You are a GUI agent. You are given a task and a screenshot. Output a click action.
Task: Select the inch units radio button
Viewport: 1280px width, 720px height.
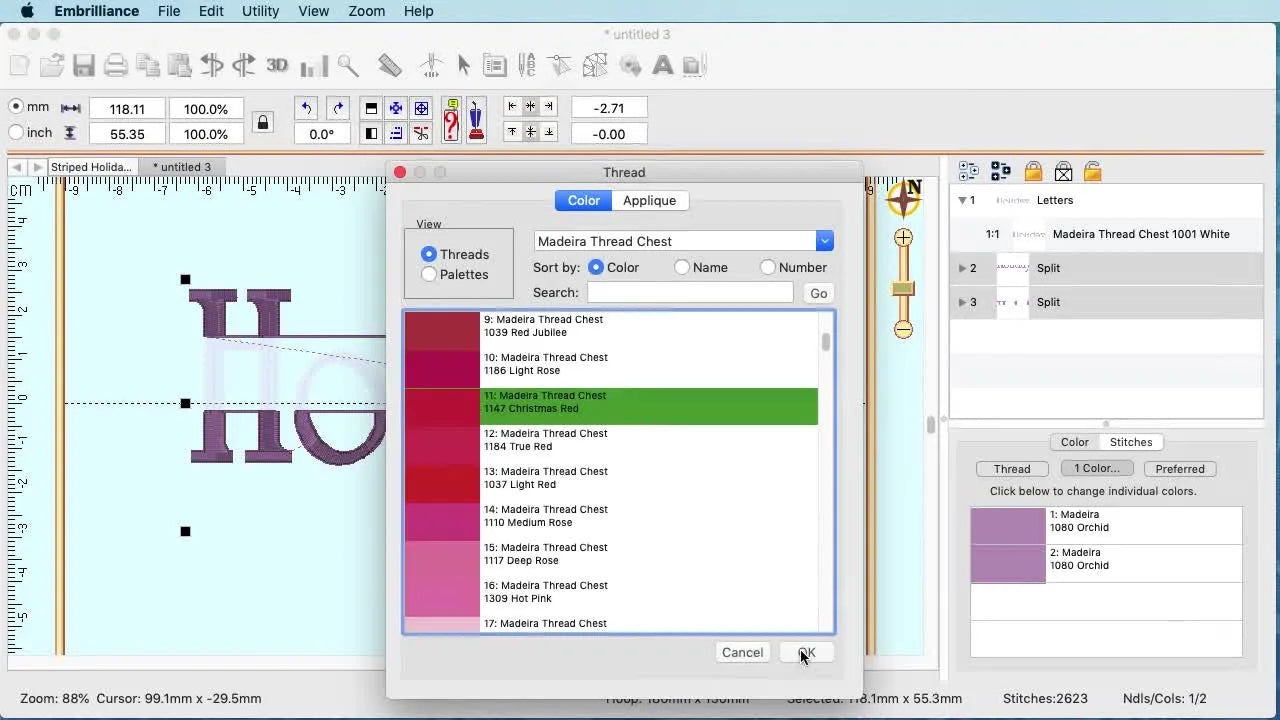pyautogui.click(x=16, y=132)
